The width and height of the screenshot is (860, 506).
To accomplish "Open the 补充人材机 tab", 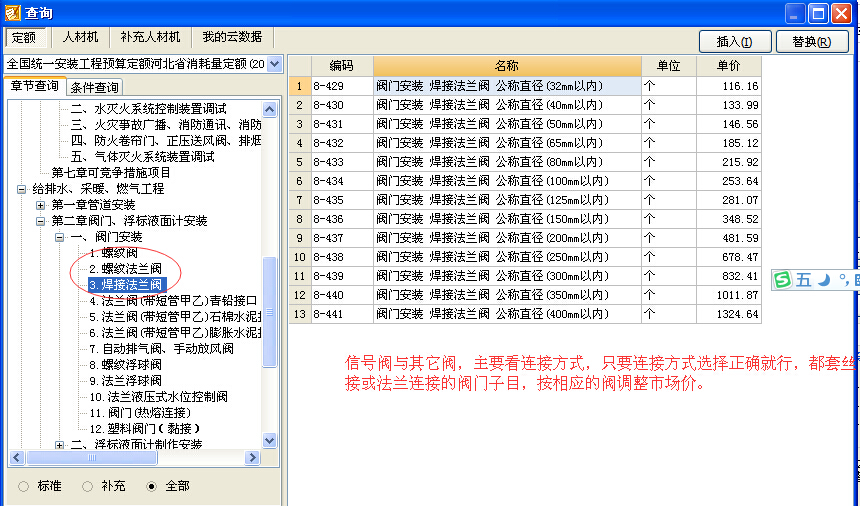I will coord(150,37).
